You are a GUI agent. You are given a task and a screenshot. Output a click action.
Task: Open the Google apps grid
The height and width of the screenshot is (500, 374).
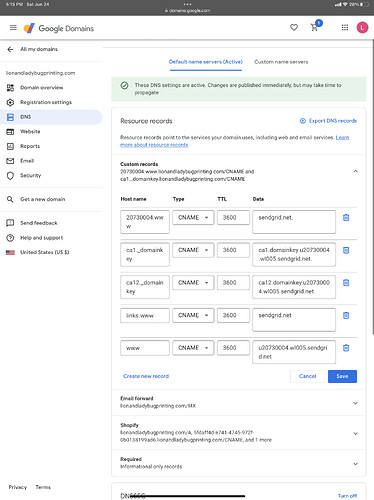click(345, 28)
